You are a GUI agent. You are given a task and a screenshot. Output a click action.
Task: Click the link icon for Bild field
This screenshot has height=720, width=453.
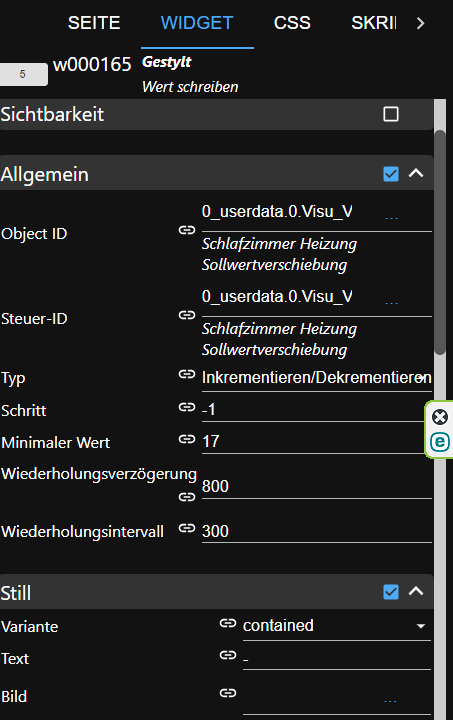point(228,693)
